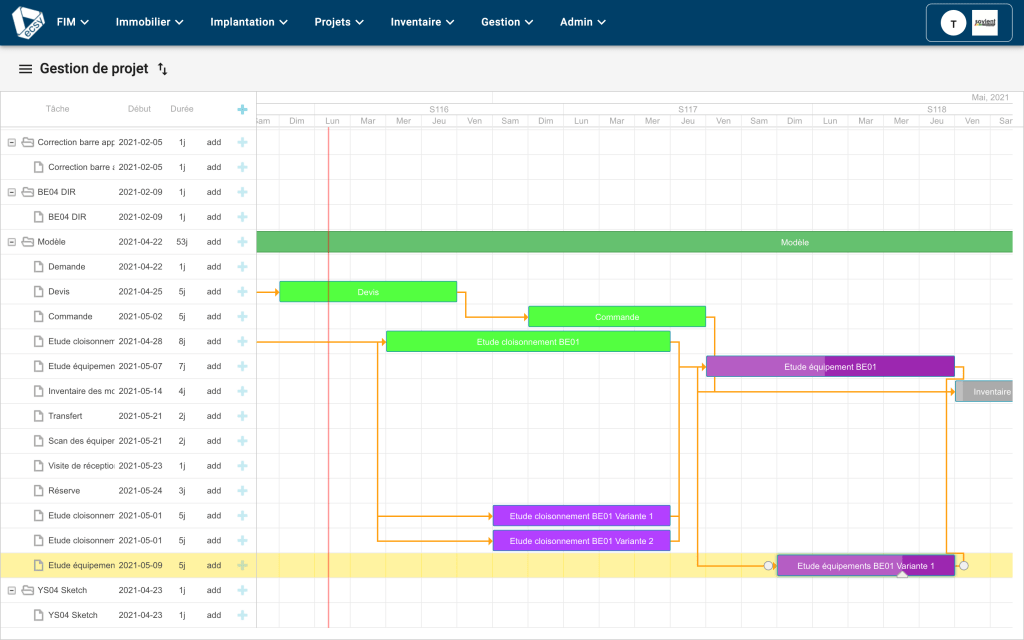Click the sort arrows icon beside Gestion de projet
The image size is (1024, 640).
(160, 70)
